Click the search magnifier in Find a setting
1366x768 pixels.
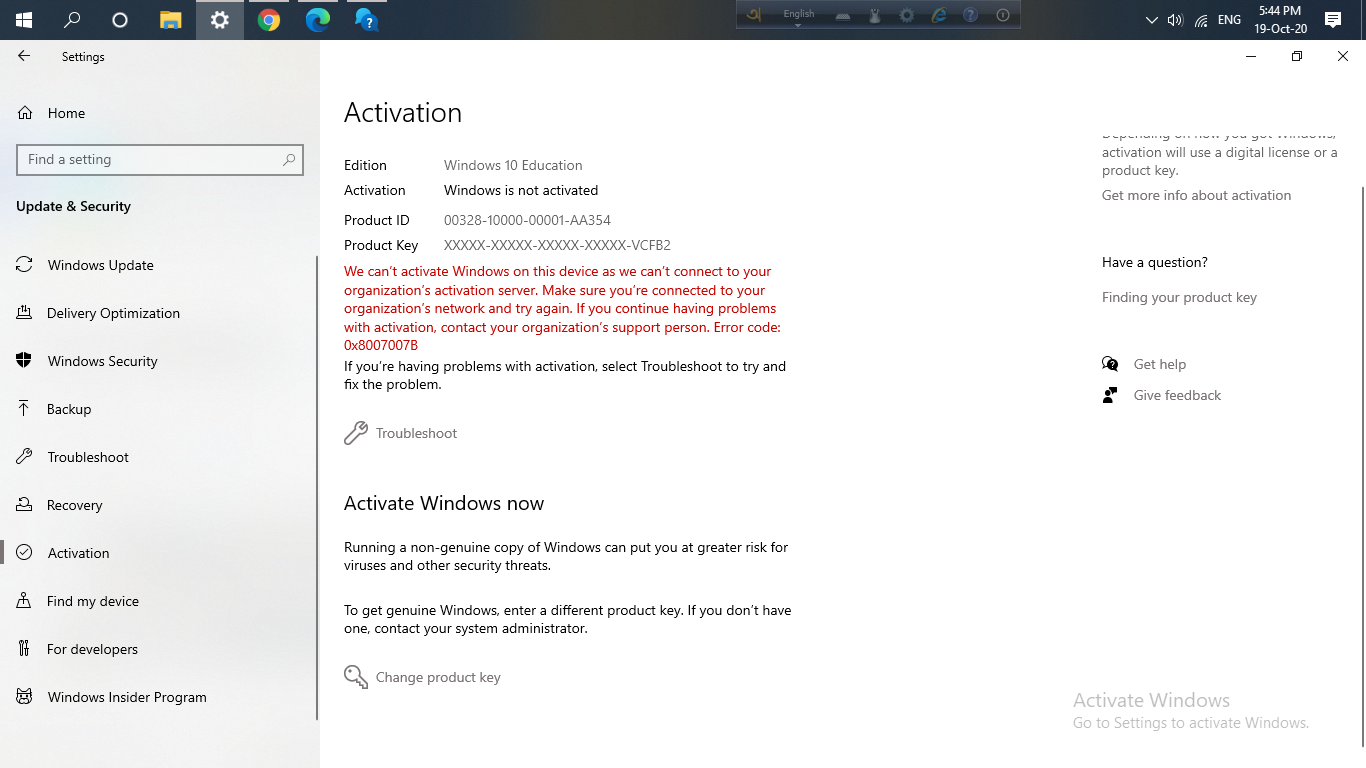pos(289,160)
